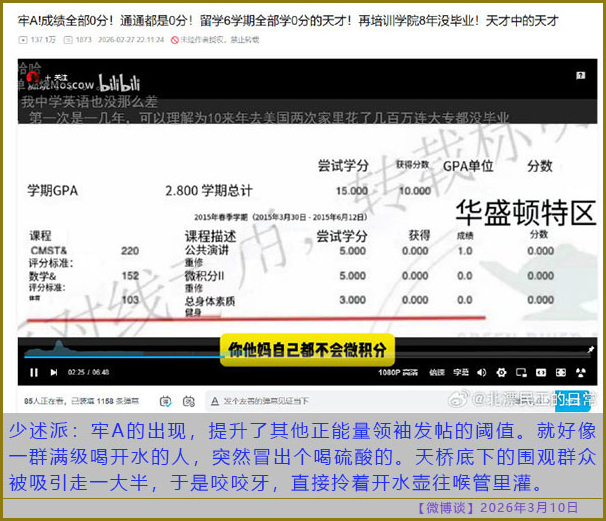Click the 'CMST&' course code
606x521 pixels.
pos(49,250)
